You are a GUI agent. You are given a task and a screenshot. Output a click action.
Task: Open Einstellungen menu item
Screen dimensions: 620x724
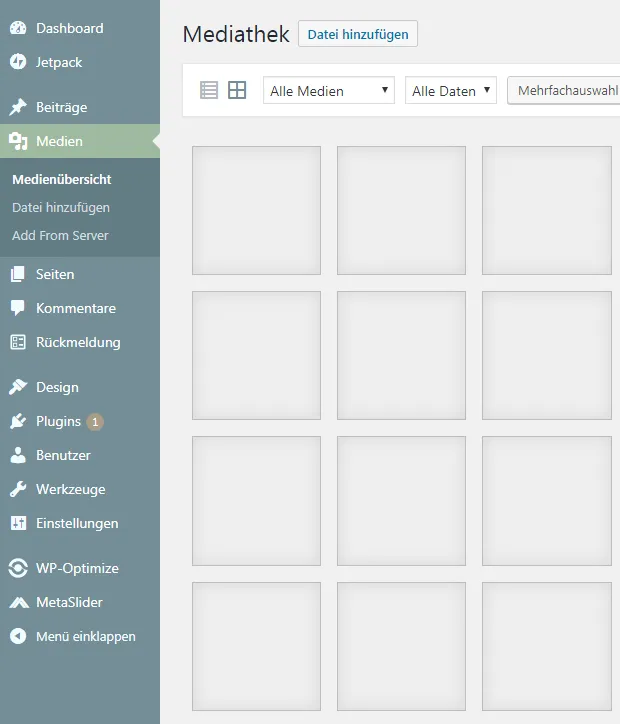point(80,523)
